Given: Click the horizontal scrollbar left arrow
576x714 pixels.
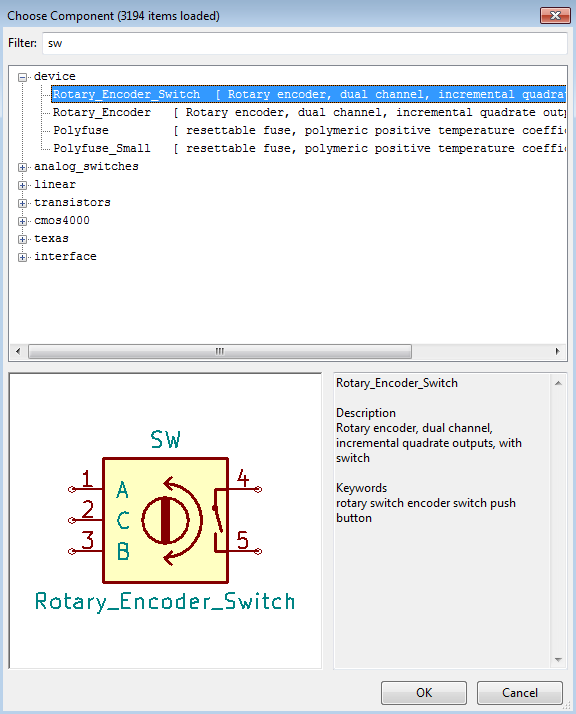Looking at the screenshot, I should (x=18, y=351).
